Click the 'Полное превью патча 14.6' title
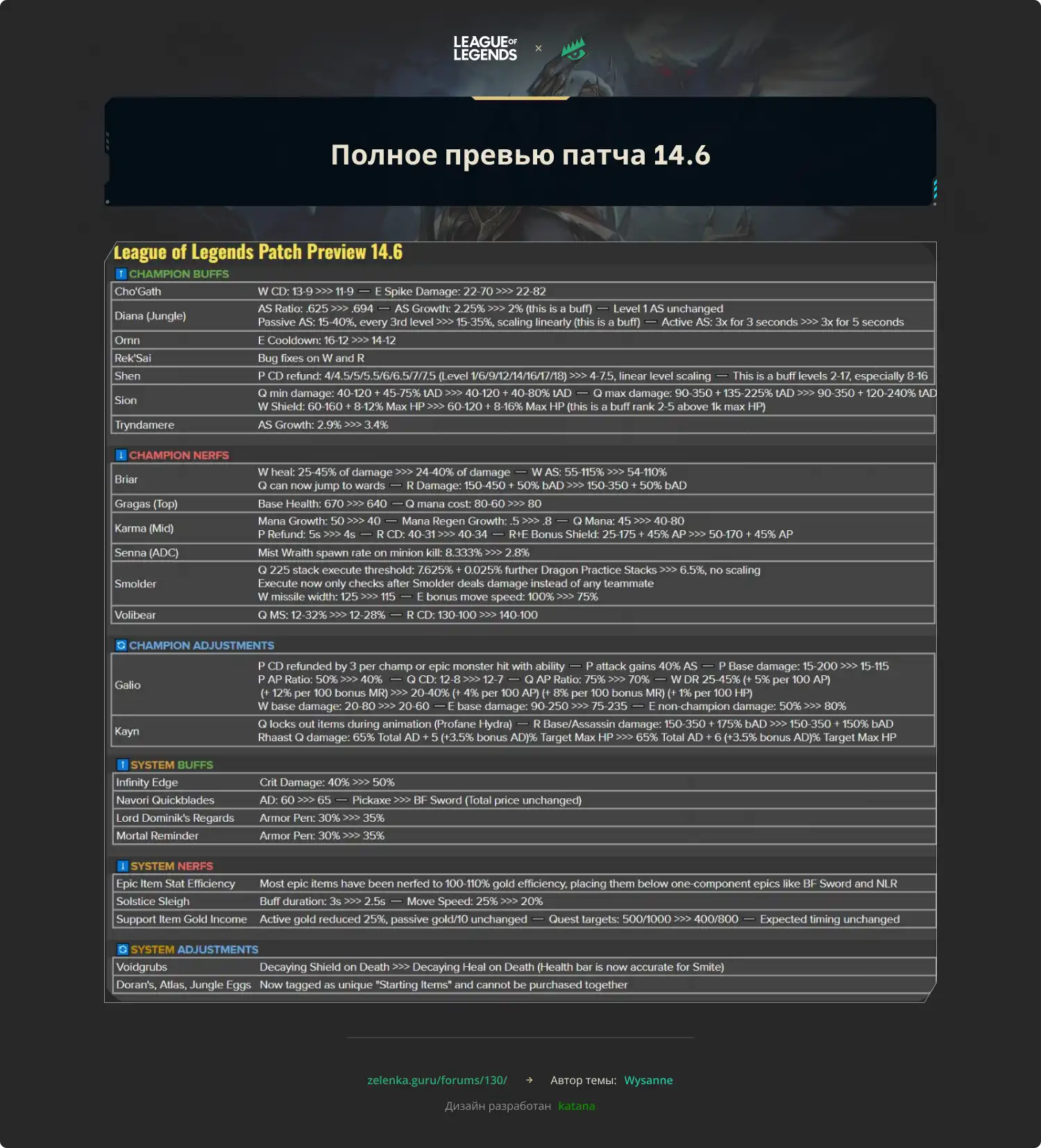Viewport: 1041px width, 1148px height. (x=520, y=155)
